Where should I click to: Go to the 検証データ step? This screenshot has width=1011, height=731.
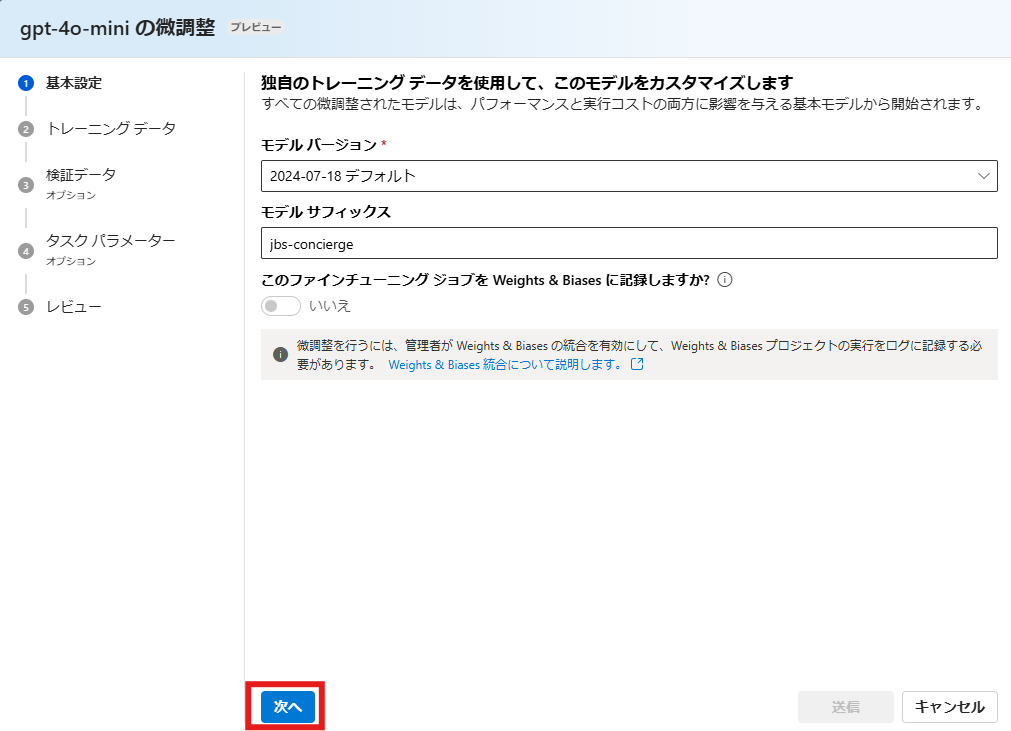pos(81,175)
